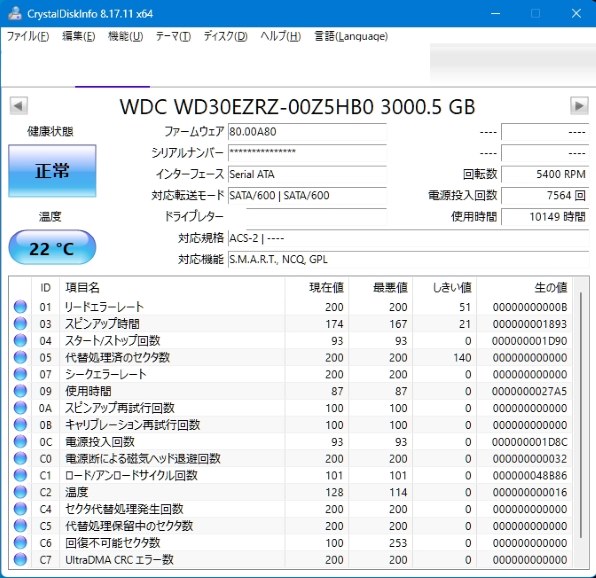Viewport: 596px width, 578px height.
Task: Click status orb for 代替処理保留中のセクタ数 row
Action: 20,526
